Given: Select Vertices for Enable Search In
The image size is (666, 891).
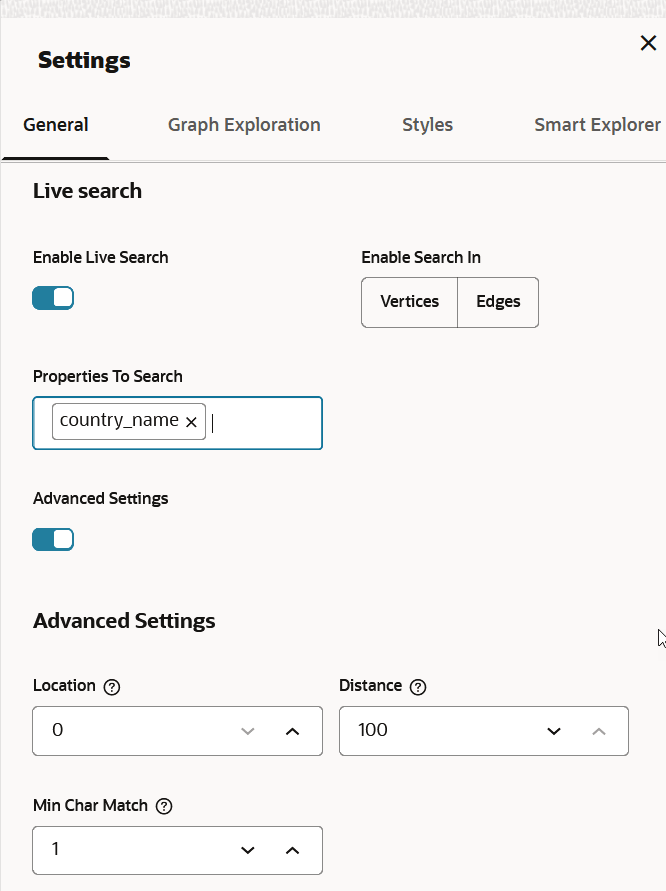Looking at the screenshot, I should pyautogui.click(x=409, y=302).
